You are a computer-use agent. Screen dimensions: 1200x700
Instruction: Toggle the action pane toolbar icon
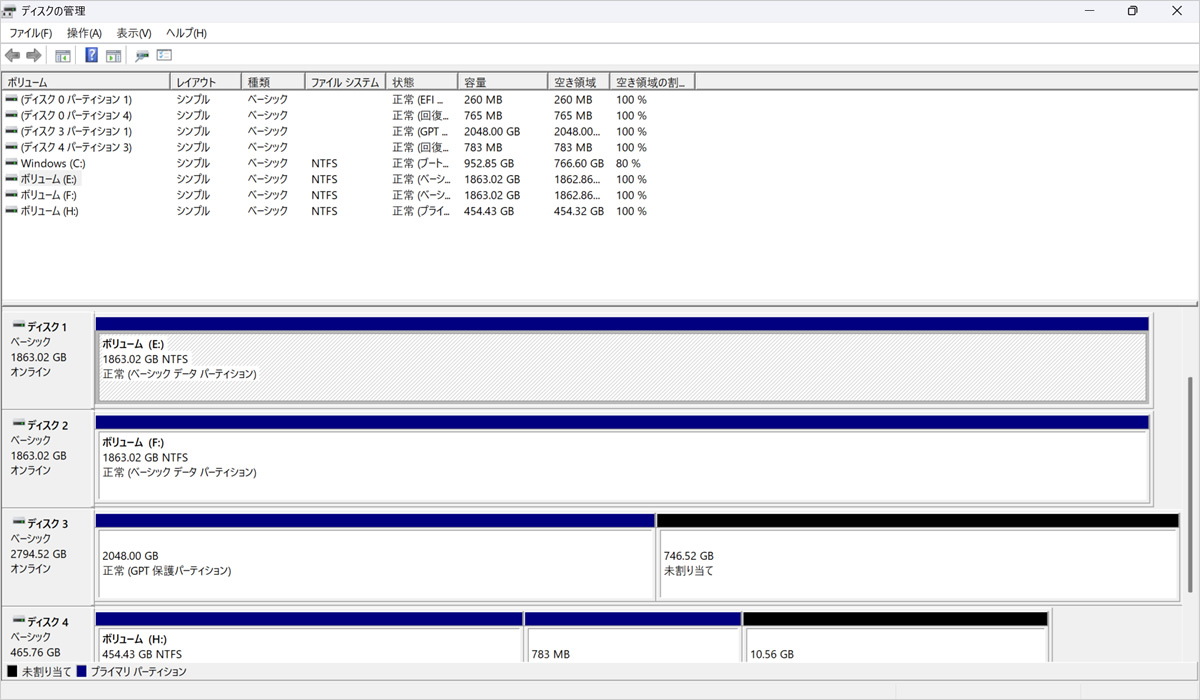[114, 56]
